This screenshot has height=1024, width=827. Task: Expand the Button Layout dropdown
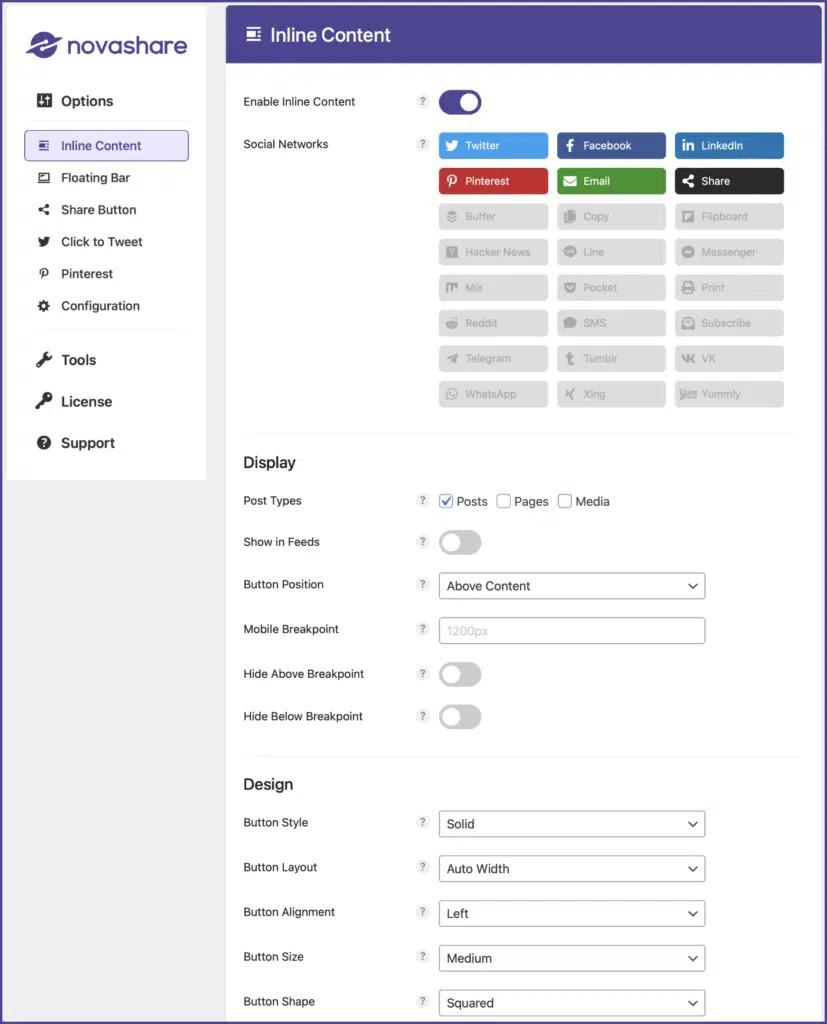pos(571,869)
